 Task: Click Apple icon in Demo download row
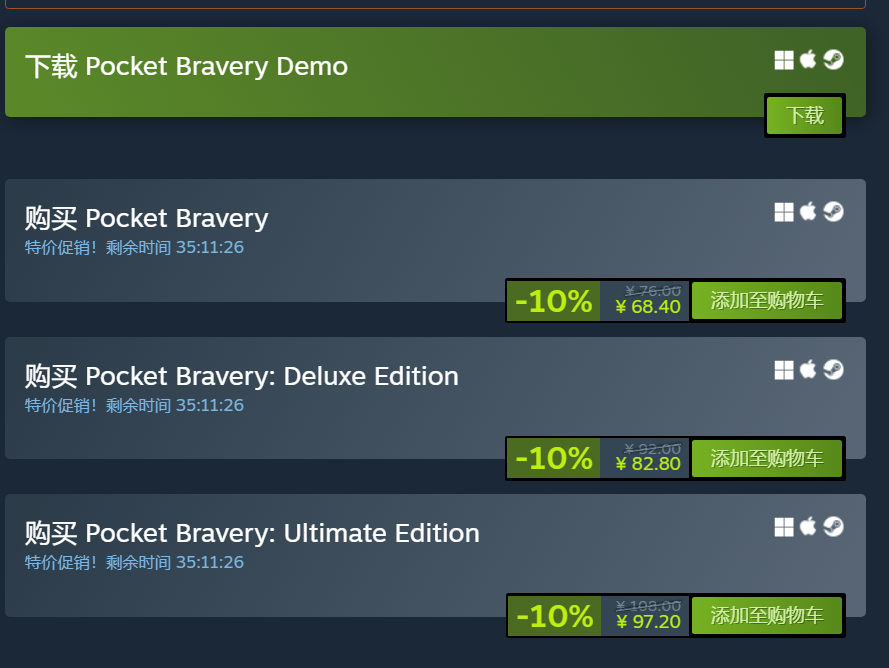click(808, 60)
